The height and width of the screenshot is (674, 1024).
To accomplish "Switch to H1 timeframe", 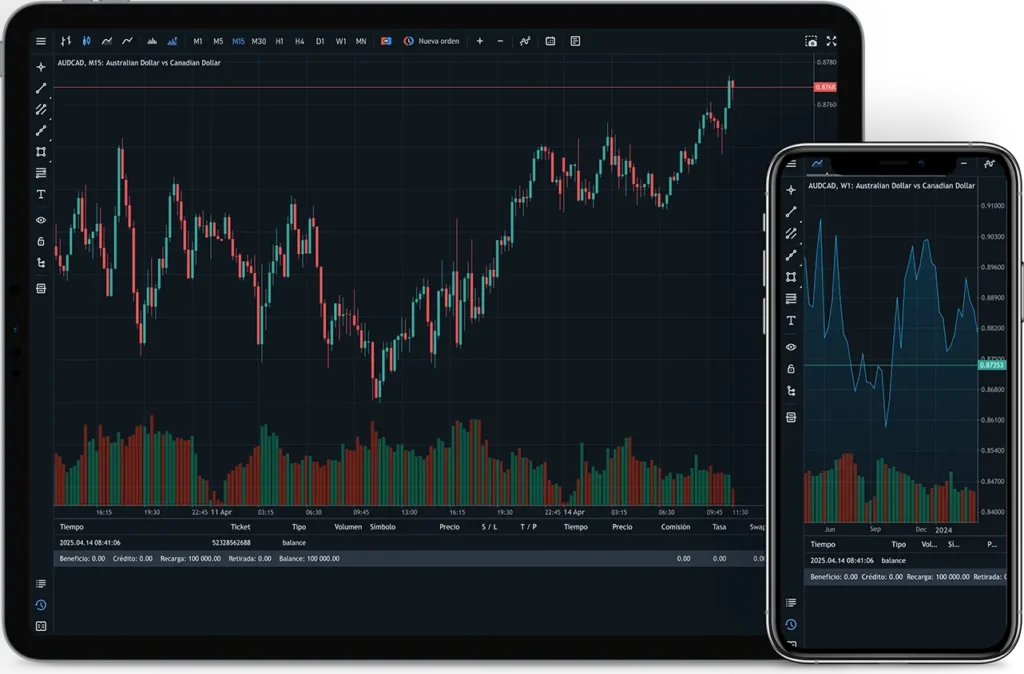I will pos(280,41).
